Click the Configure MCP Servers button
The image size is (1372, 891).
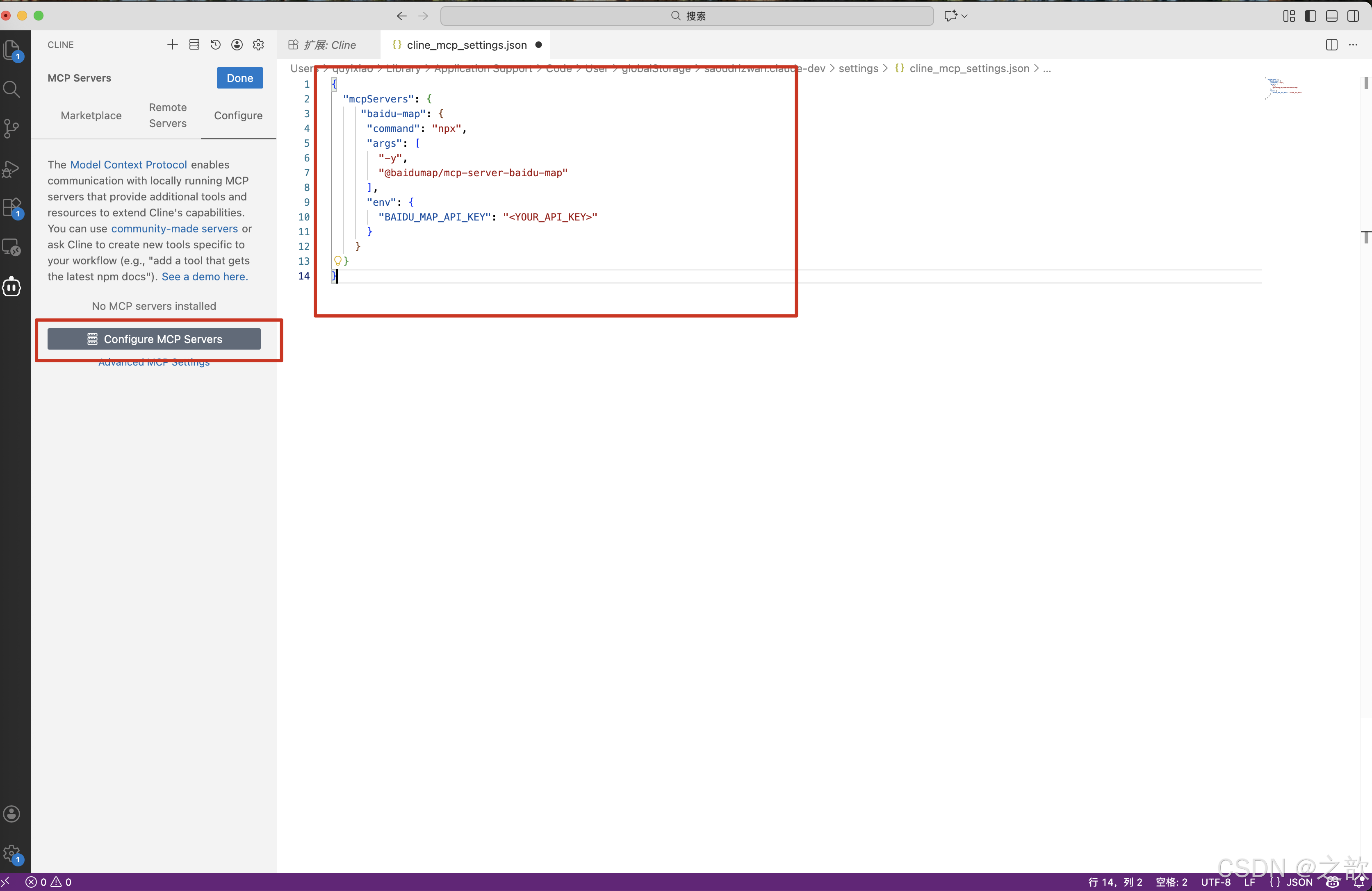point(154,339)
